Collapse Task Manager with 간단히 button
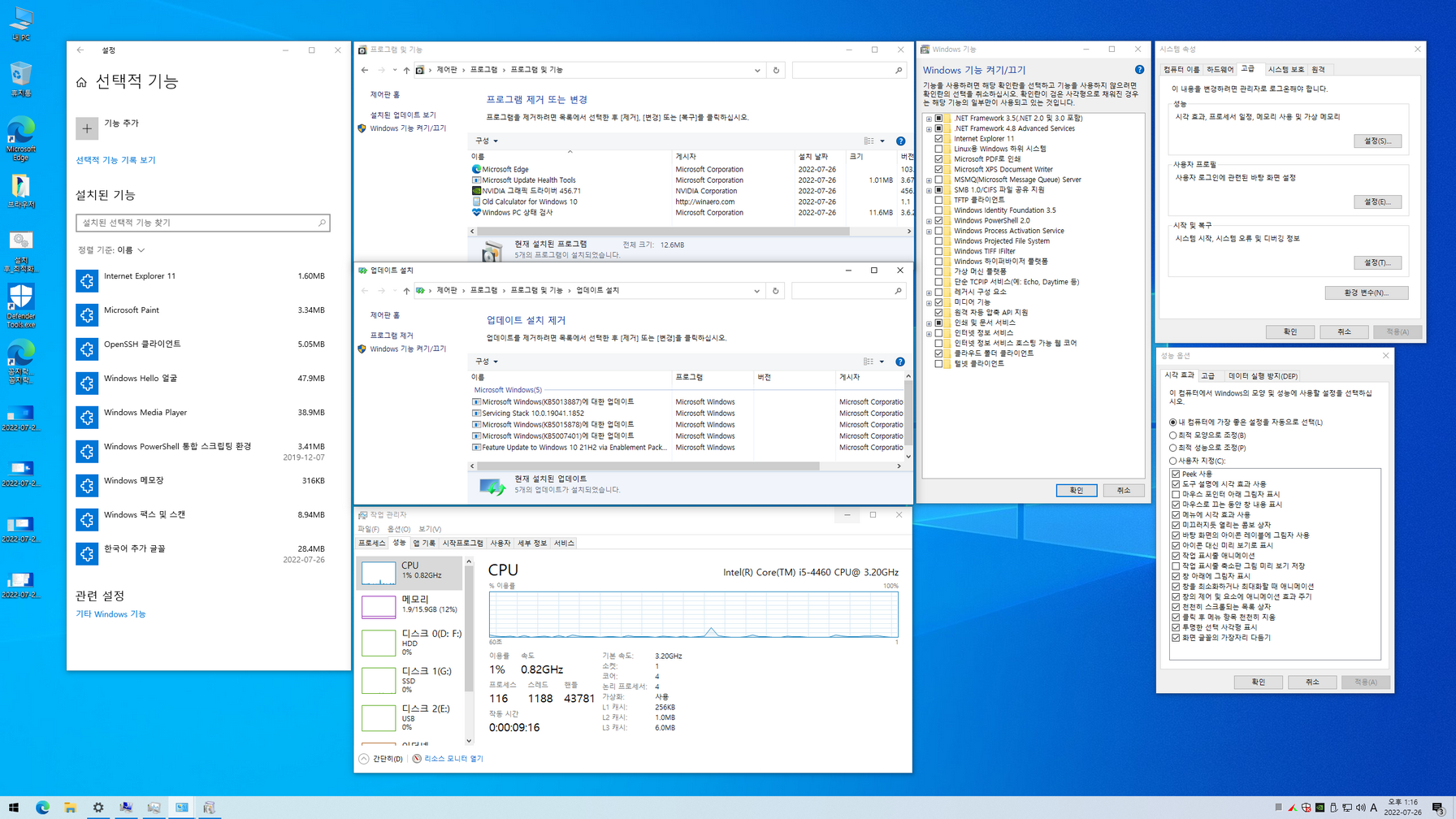Screen dimensions: 1456x819 [x=380, y=759]
